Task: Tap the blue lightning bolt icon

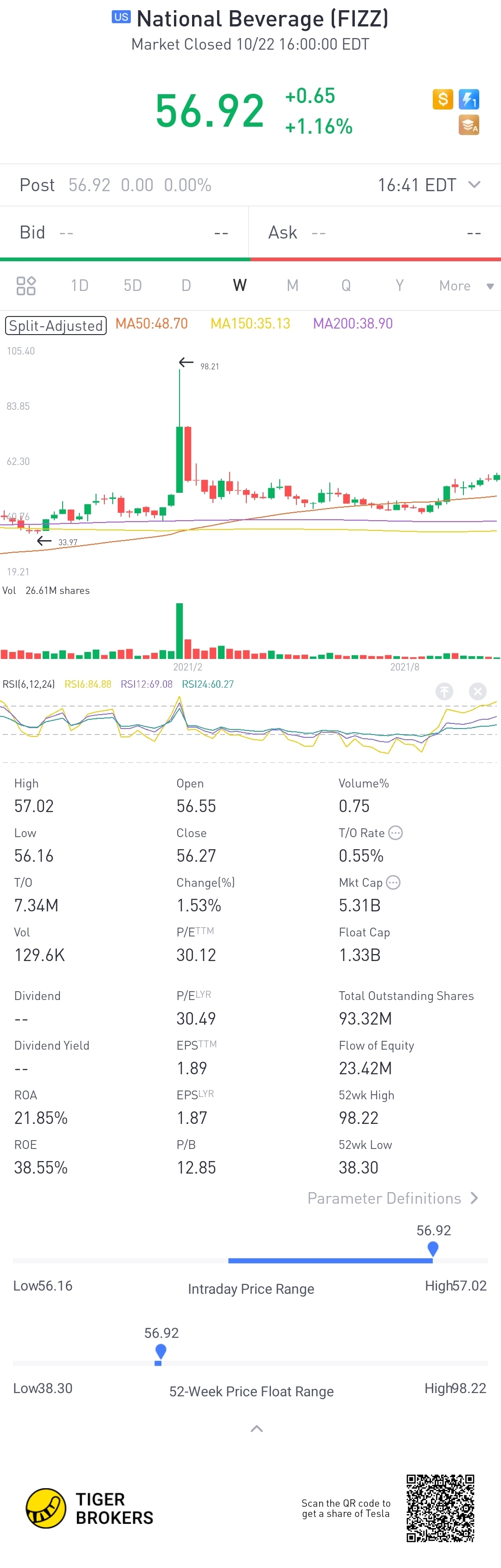Action: pyautogui.click(x=469, y=98)
